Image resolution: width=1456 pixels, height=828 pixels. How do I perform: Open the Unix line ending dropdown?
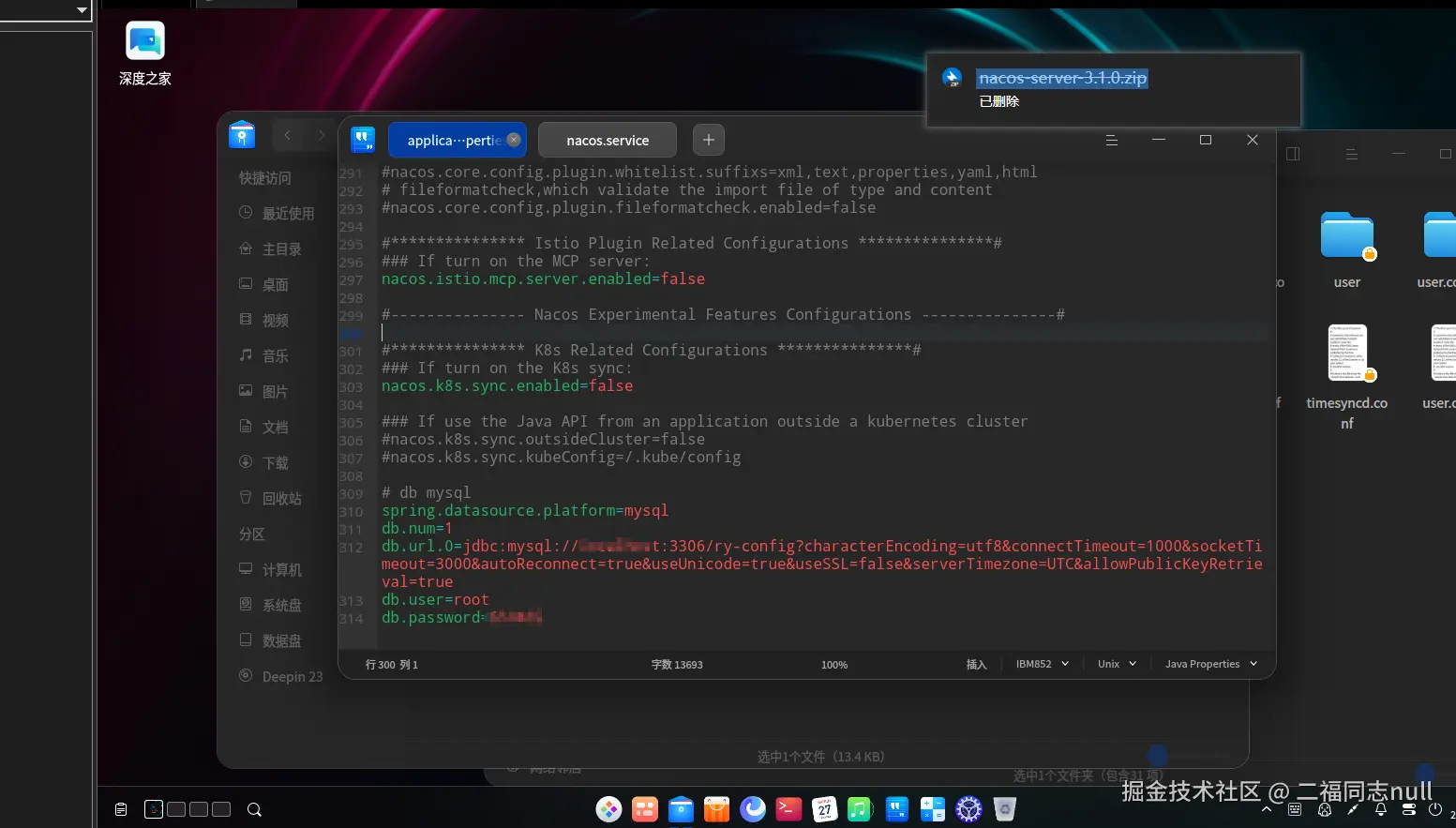[1117, 664]
